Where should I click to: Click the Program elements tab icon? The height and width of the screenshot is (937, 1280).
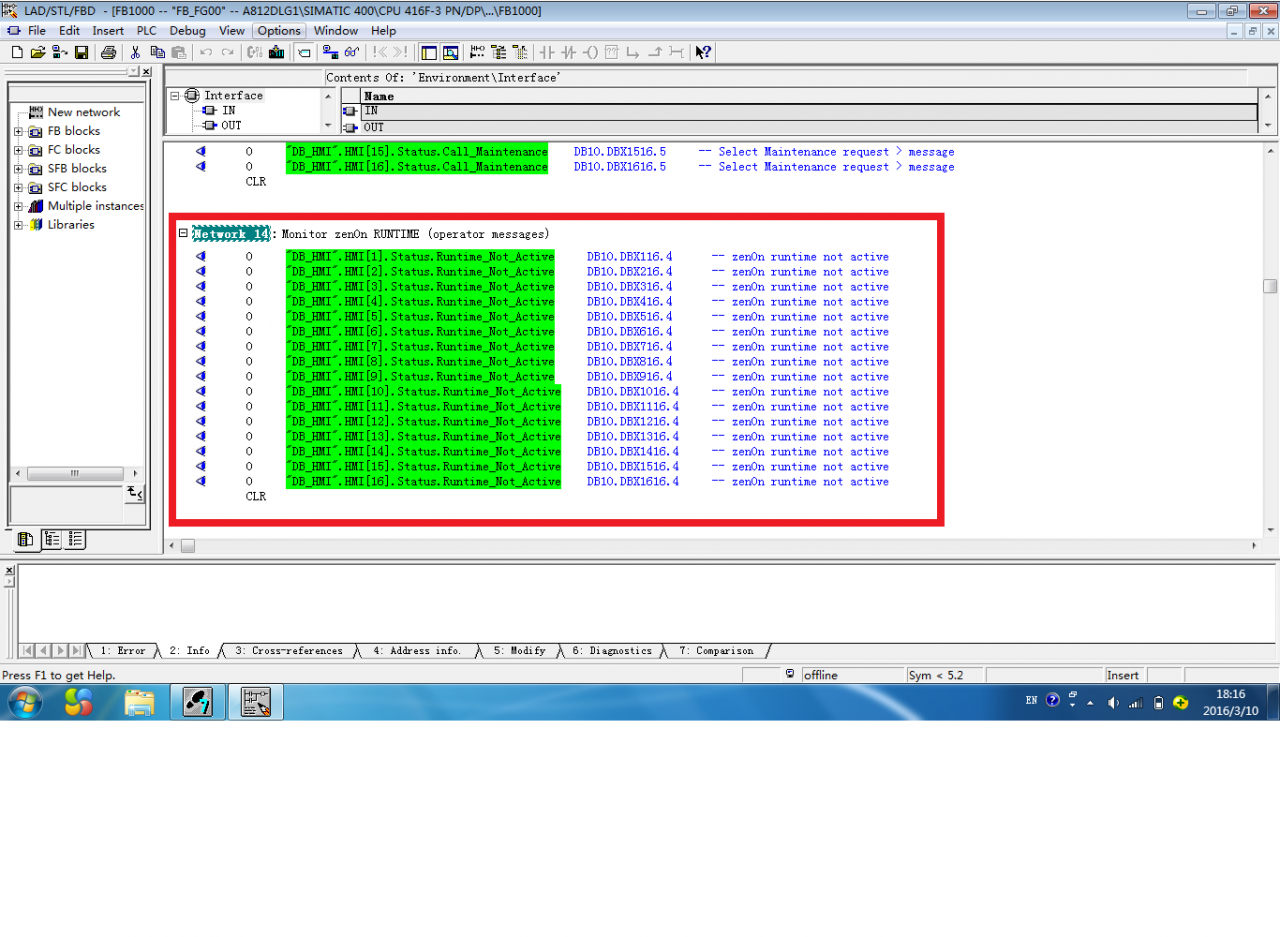(x=26, y=539)
